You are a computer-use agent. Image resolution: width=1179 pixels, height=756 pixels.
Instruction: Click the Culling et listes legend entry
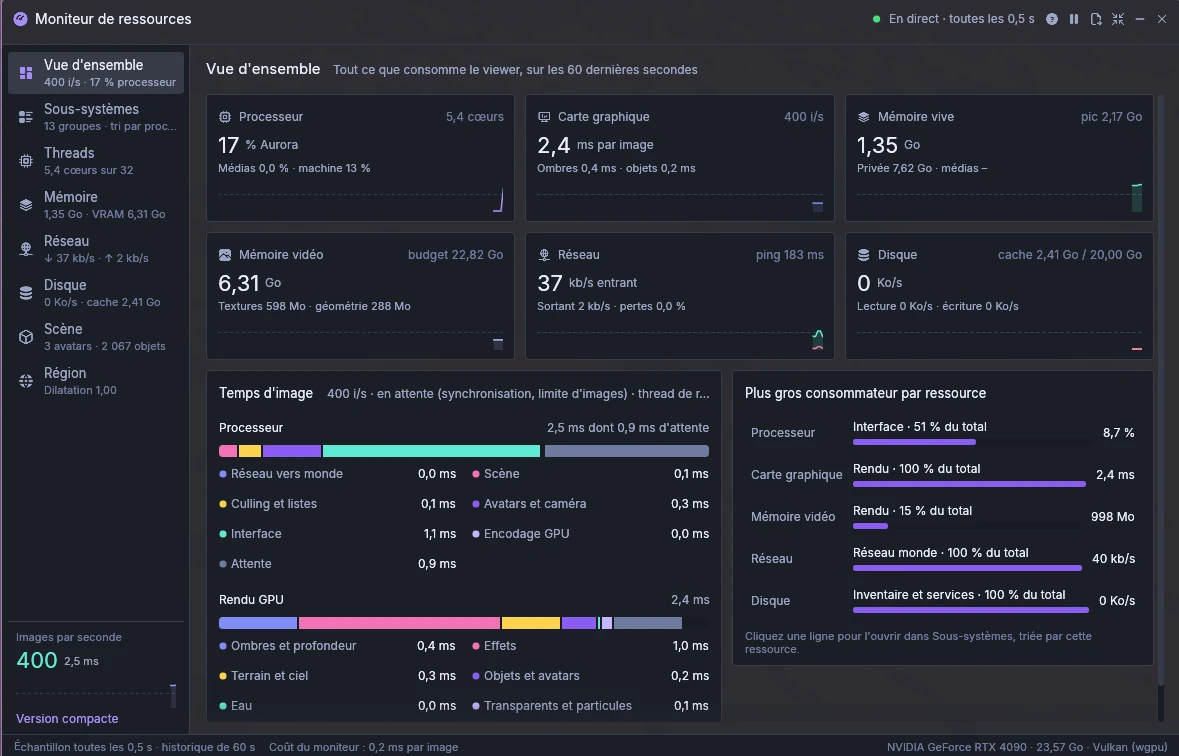(x=338, y=504)
